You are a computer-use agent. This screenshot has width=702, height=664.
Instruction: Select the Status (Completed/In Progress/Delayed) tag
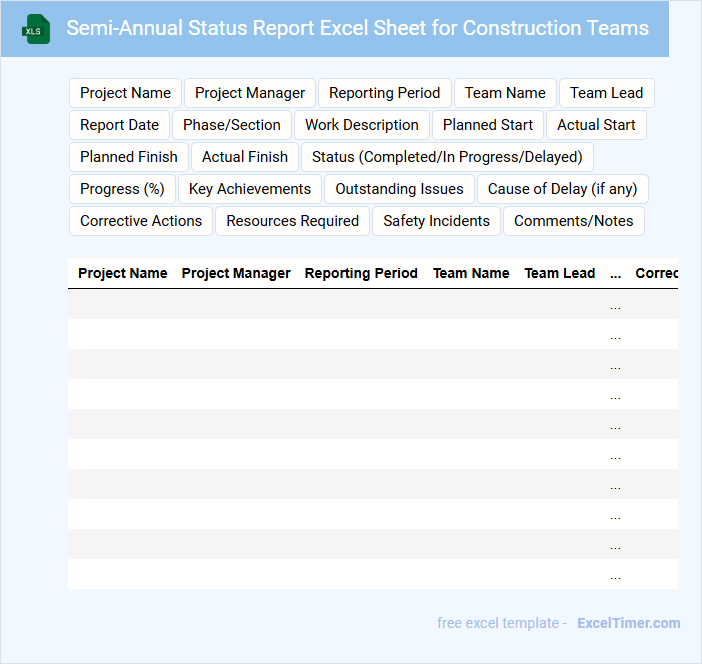[x=447, y=157]
